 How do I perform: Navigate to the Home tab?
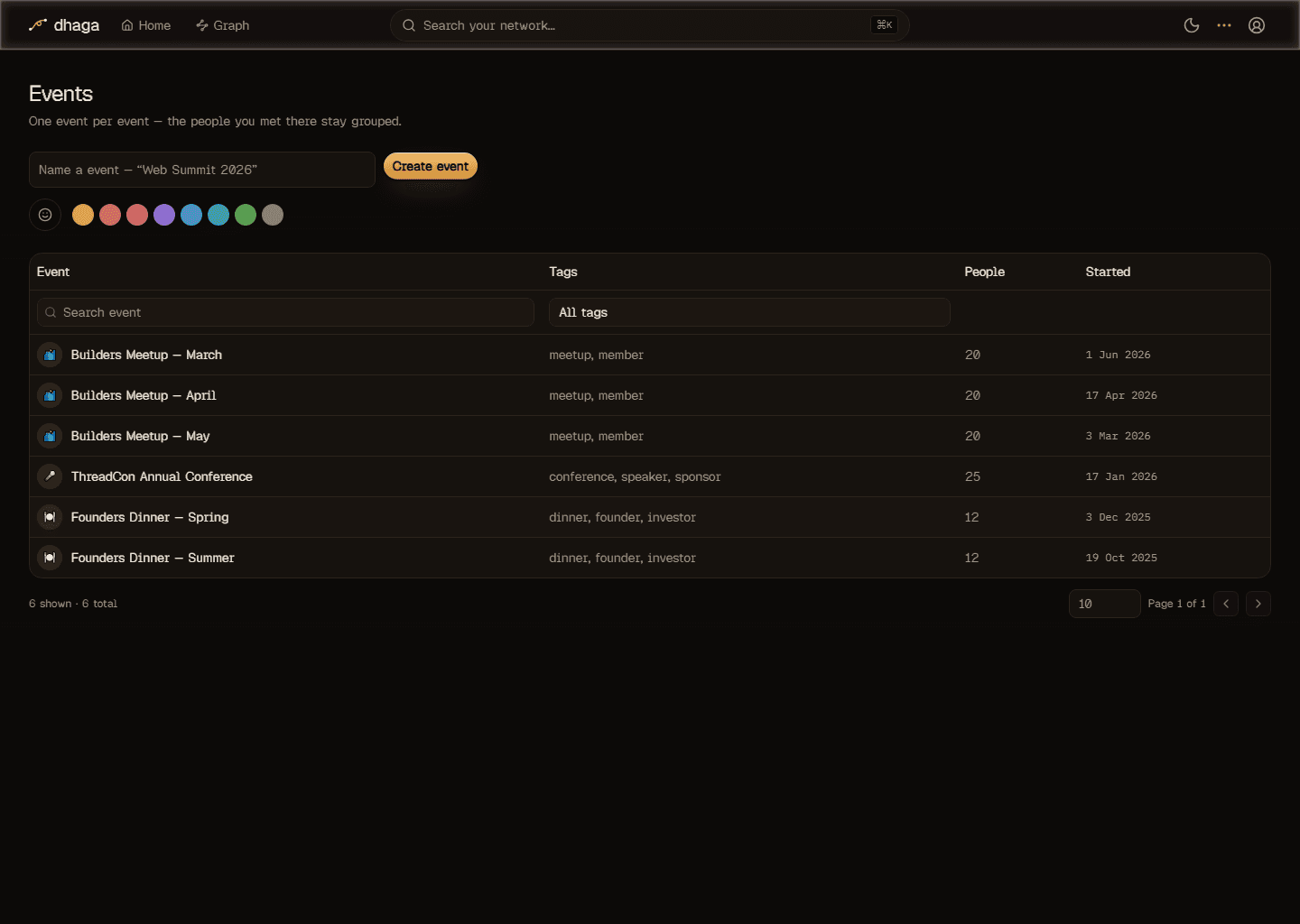(x=146, y=25)
